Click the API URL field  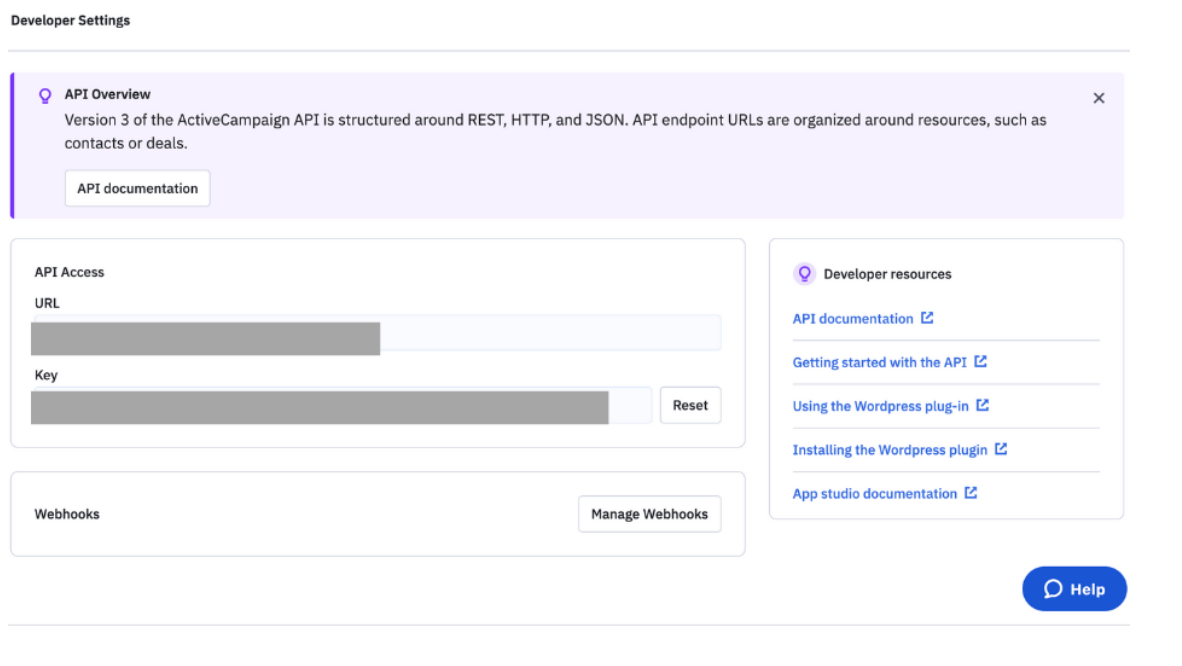tap(376, 333)
